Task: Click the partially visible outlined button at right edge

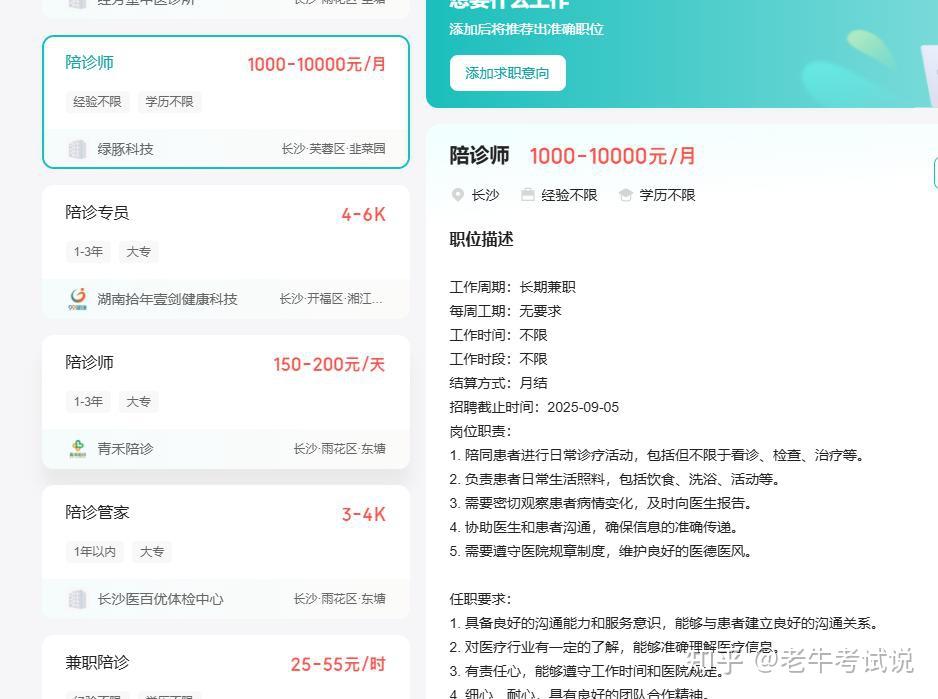Action: coord(934,172)
